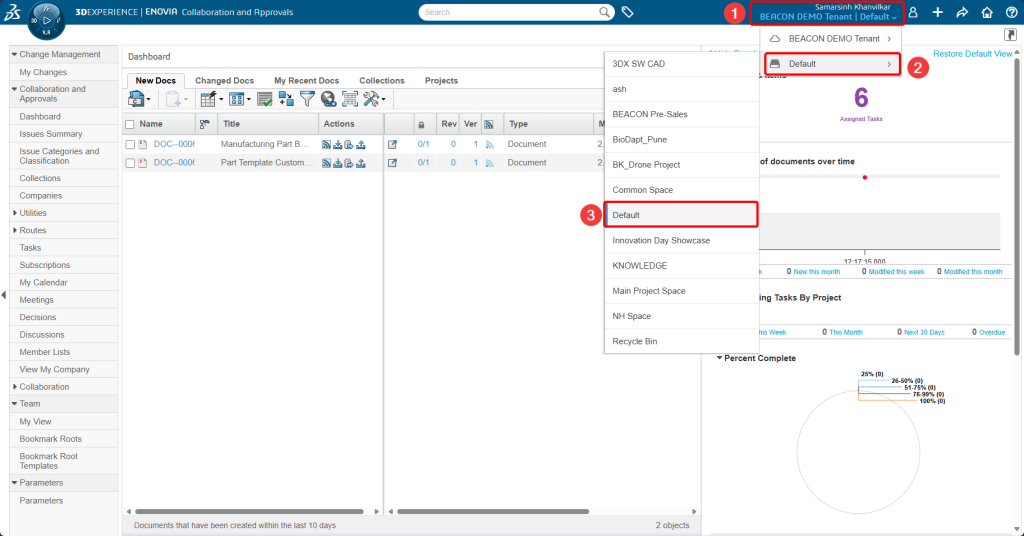Open the help question mark icon
Viewport: 1024px width, 536px height.
click(x=1011, y=12)
